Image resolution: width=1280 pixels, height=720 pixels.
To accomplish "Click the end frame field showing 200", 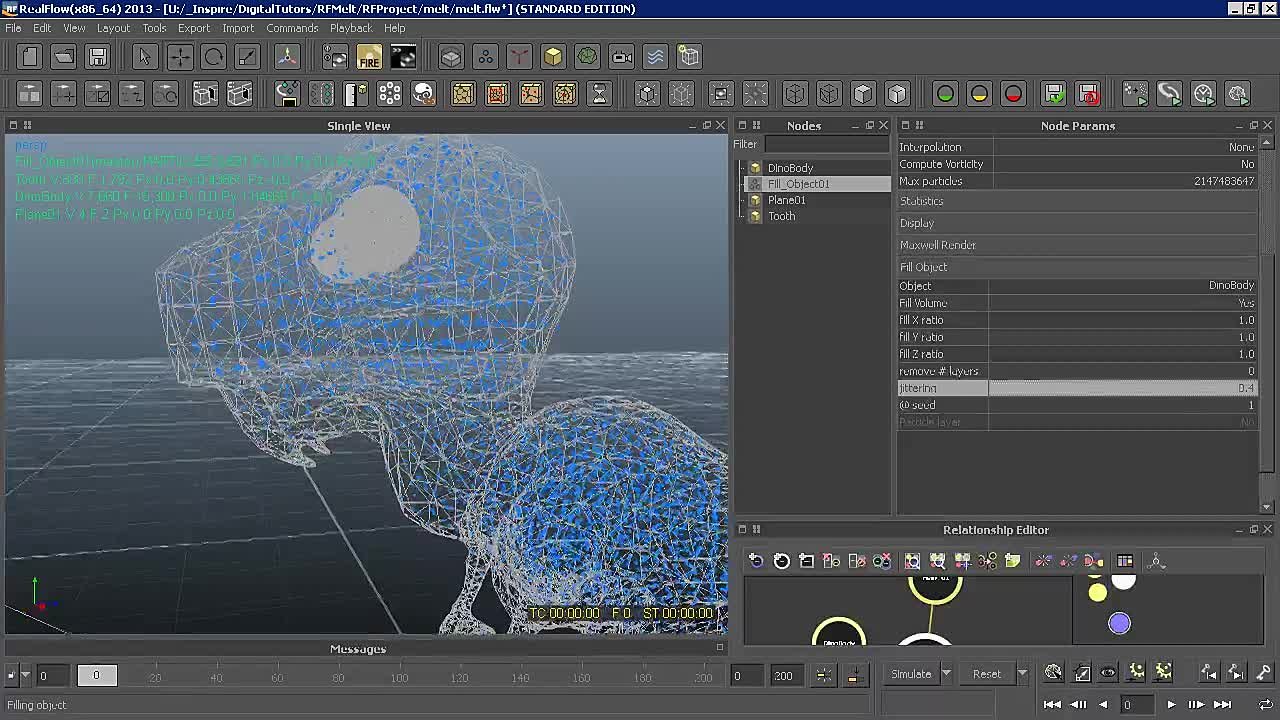I will point(784,675).
